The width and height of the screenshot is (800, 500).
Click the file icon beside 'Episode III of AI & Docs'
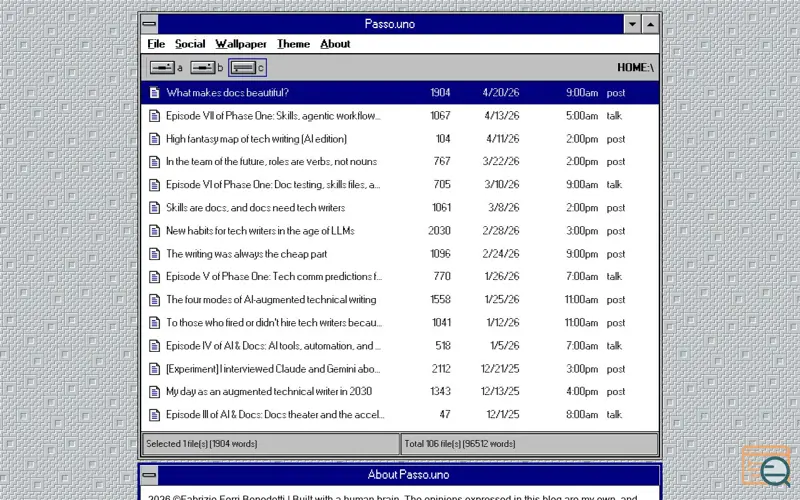pyautogui.click(x=154, y=415)
